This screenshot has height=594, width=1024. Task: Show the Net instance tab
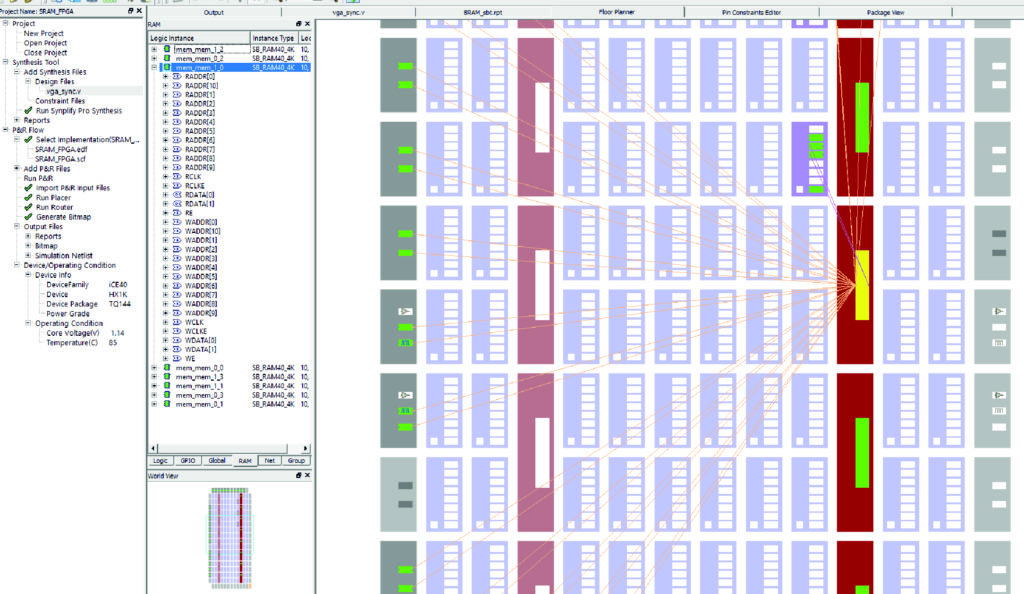(270, 461)
